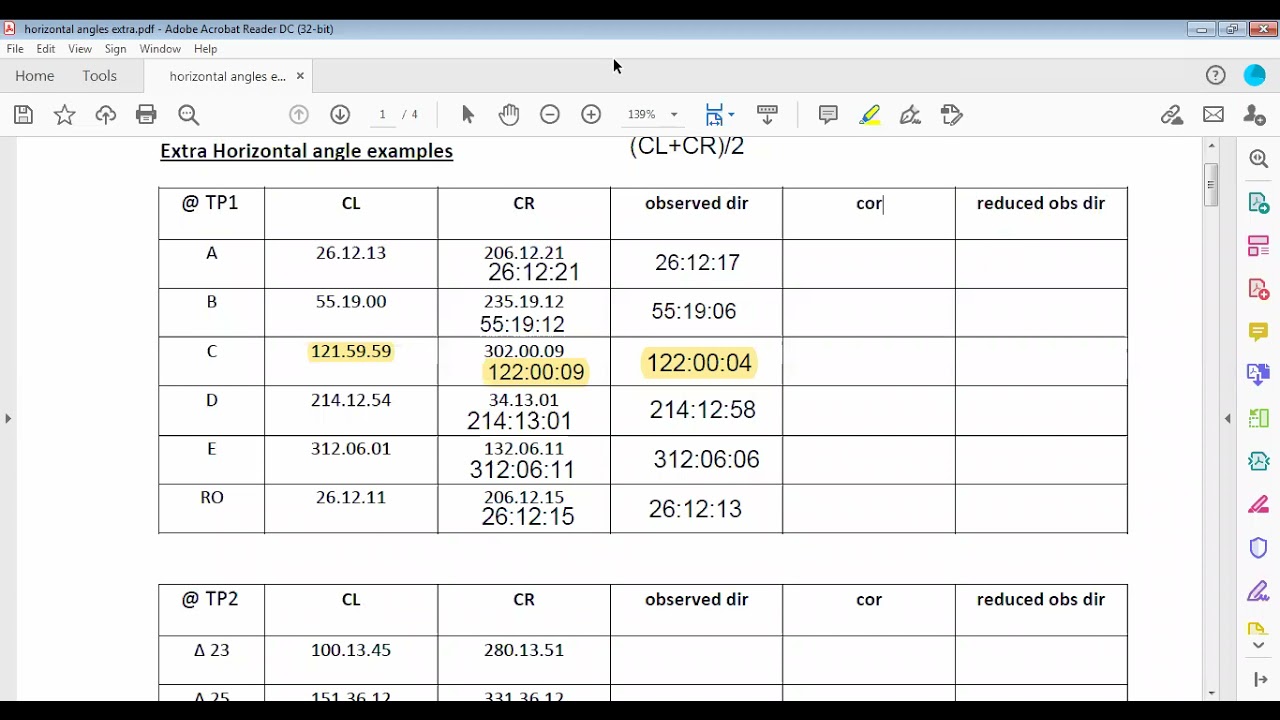Save the file with the floppy icon
The image size is (1280, 720).
click(x=23, y=115)
